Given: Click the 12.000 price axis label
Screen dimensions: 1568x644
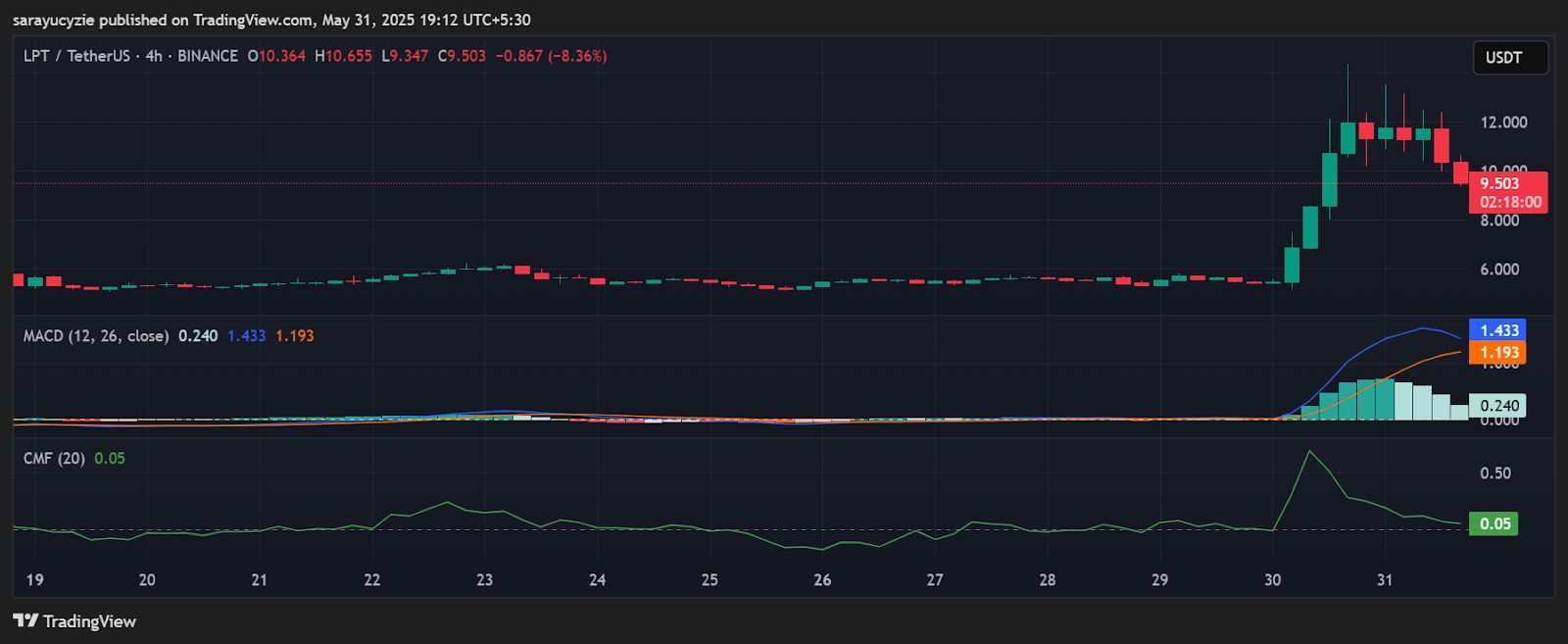Looking at the screenshot, I should tap(1503, 123).
